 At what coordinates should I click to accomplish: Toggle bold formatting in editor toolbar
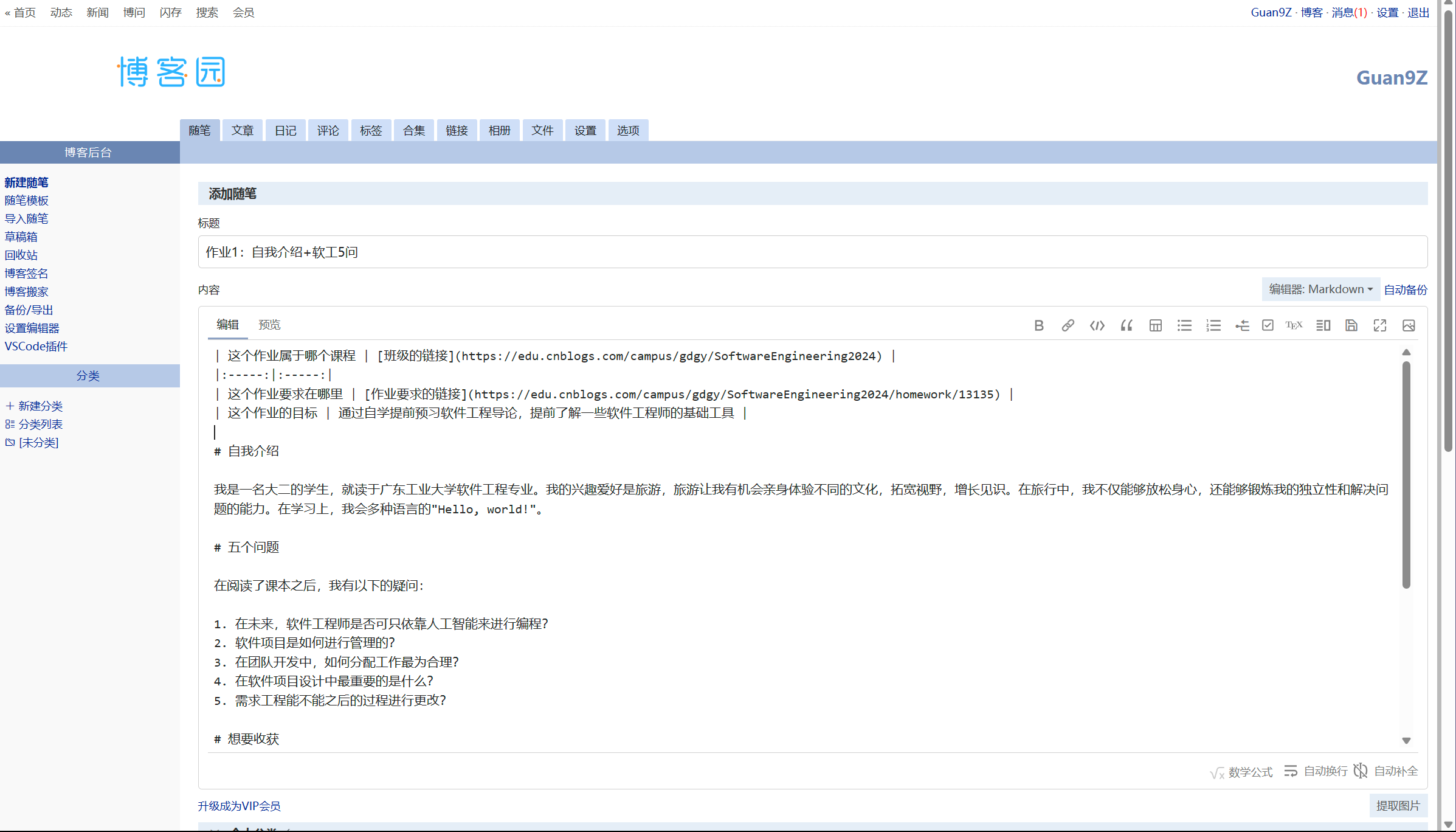point(1038,325)
